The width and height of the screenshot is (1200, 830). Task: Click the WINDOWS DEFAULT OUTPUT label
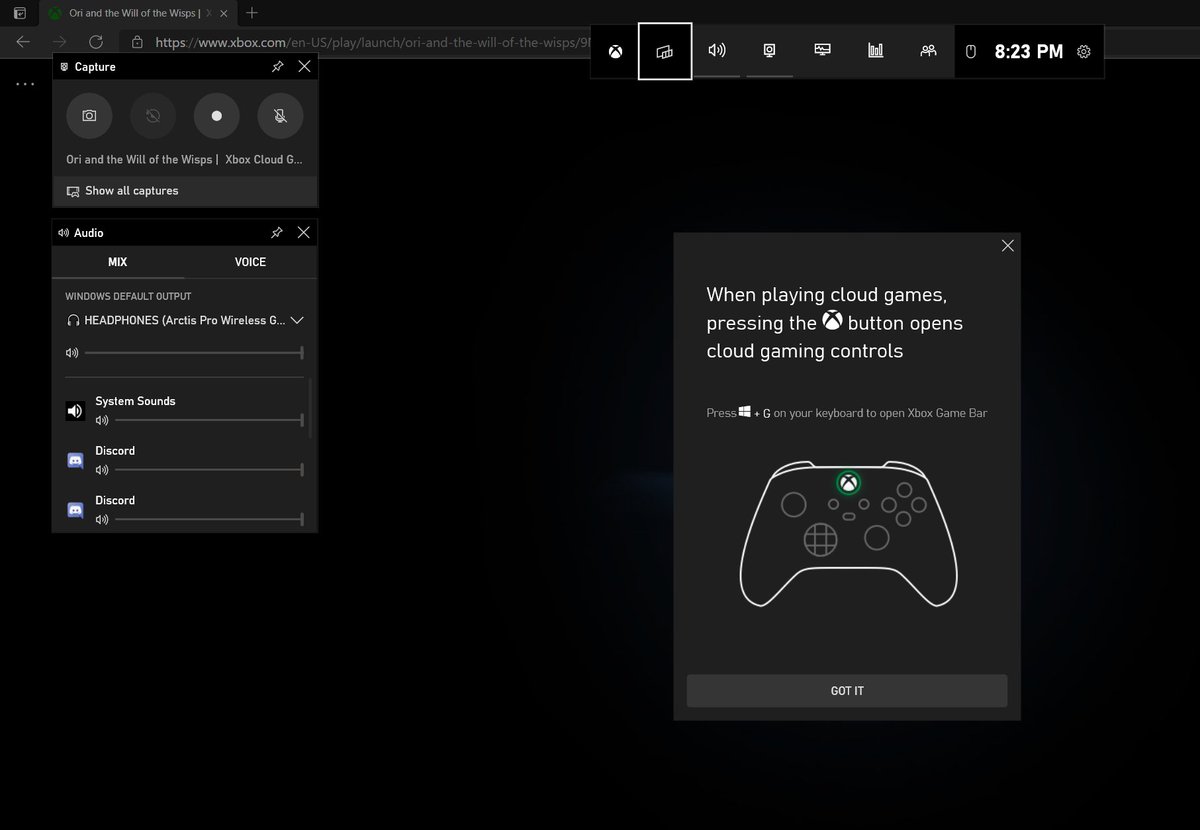(128, 297)
